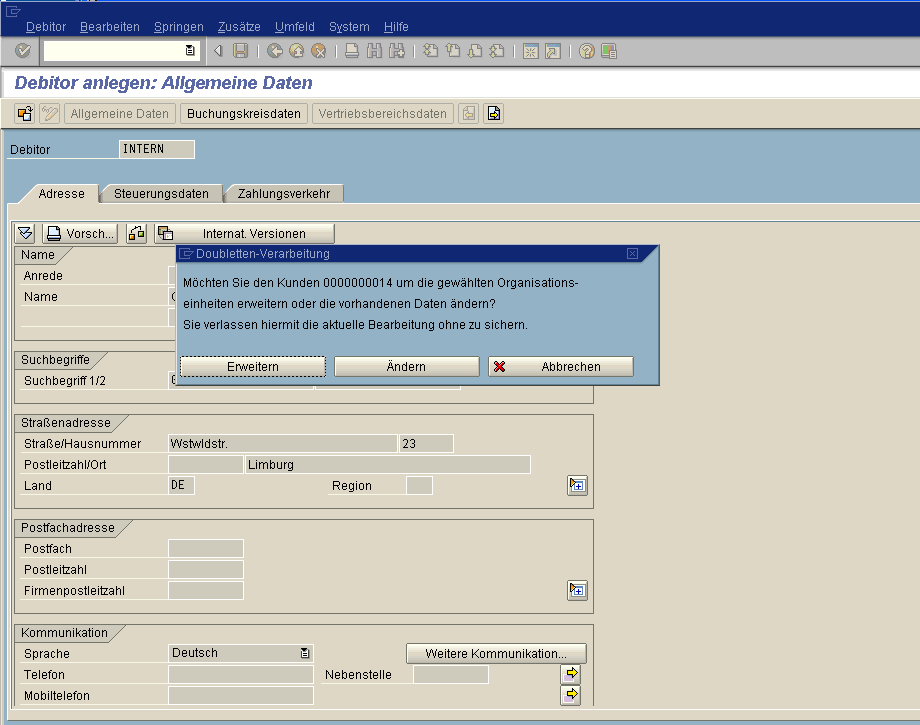Switch to the Zahlungsverkehr tab
The height and width of the screenshot is (725, 920).
[284, 194]
